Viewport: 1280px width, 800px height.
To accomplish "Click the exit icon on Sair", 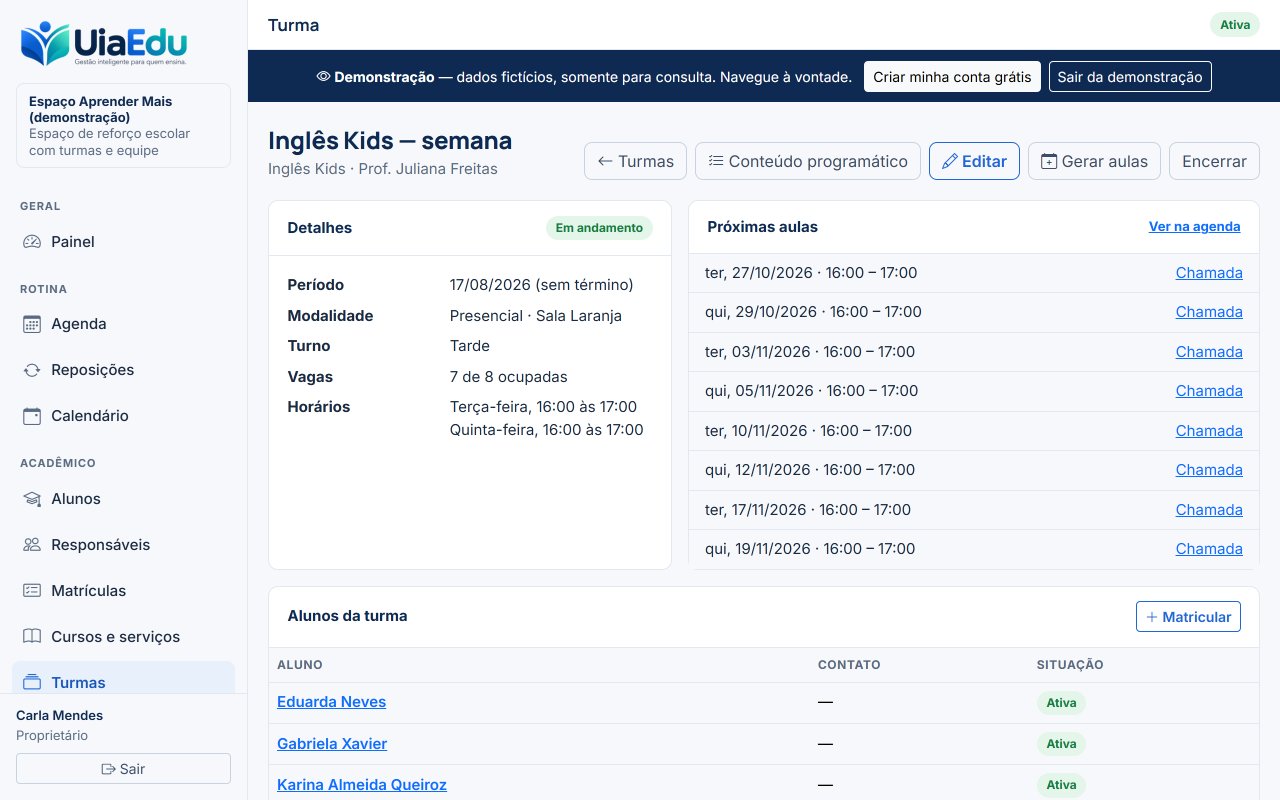I will click(108, 769).
